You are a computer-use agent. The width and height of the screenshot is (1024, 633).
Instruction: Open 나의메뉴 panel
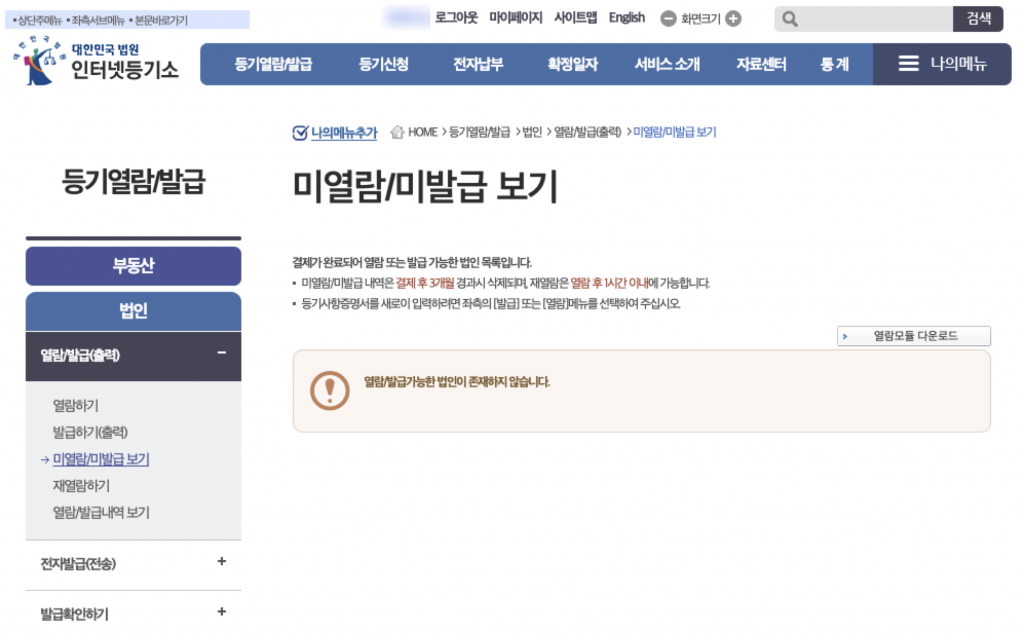(942, 64)
